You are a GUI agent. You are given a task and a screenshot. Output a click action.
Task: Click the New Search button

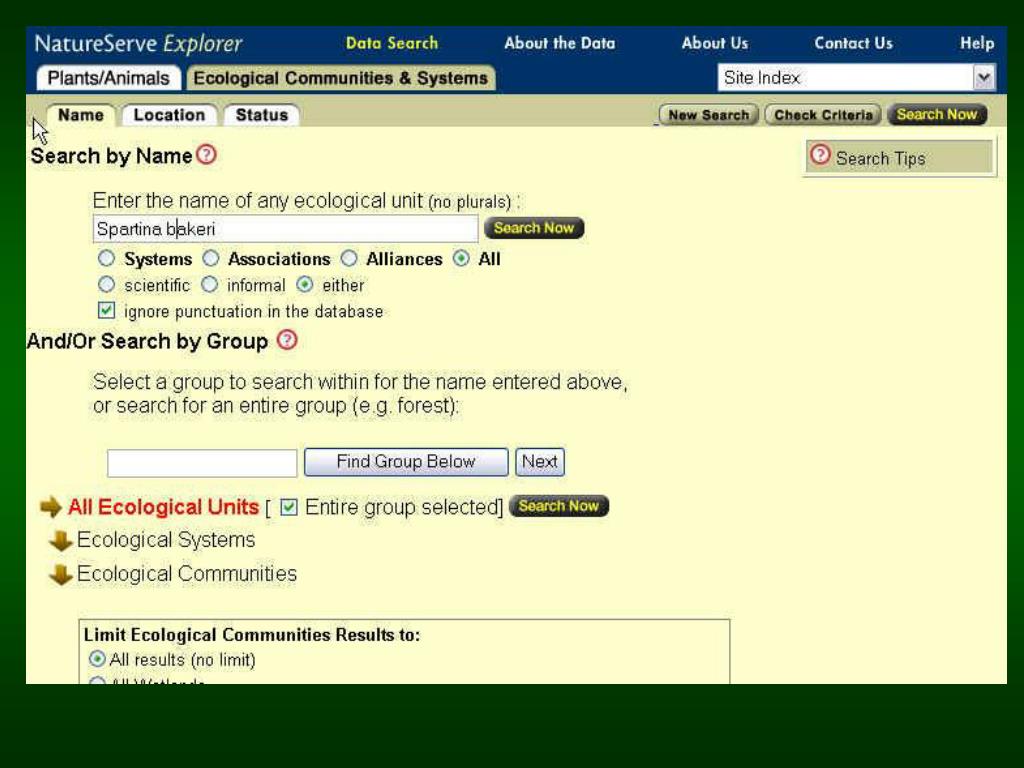tap(709, 115)
